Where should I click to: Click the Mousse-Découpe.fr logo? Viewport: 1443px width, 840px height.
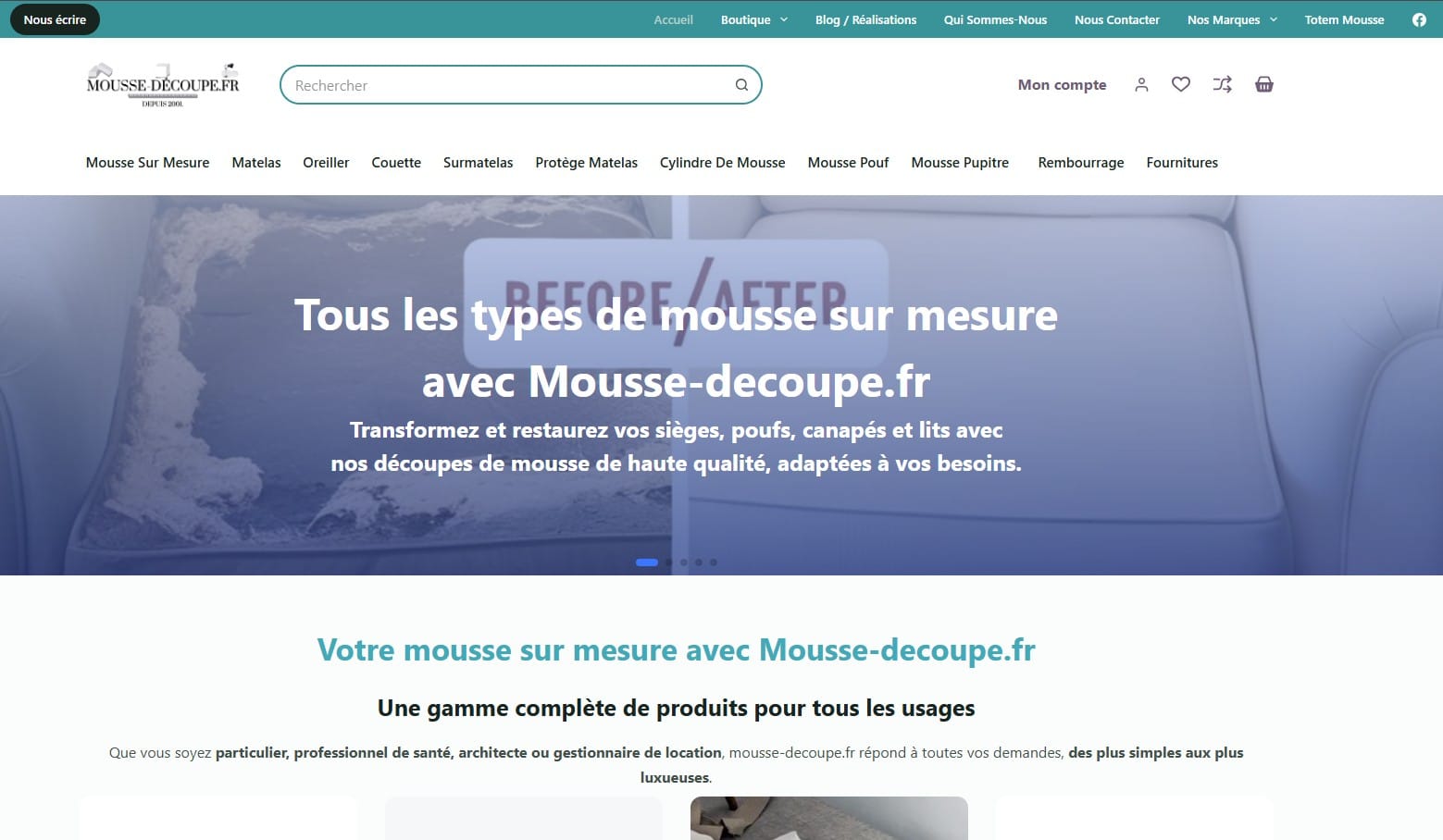click(163, 85)
